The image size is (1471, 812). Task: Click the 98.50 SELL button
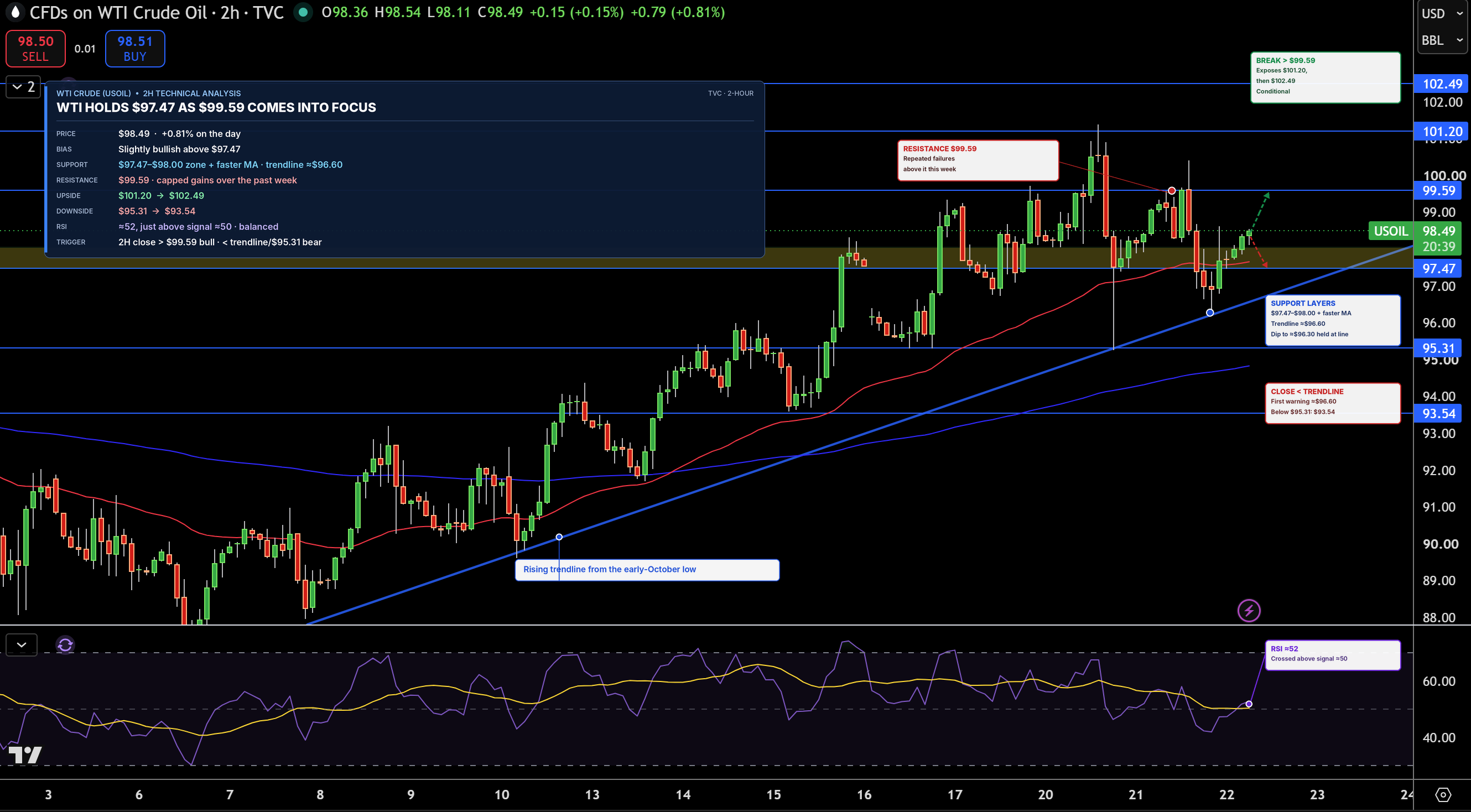[35, 49]
